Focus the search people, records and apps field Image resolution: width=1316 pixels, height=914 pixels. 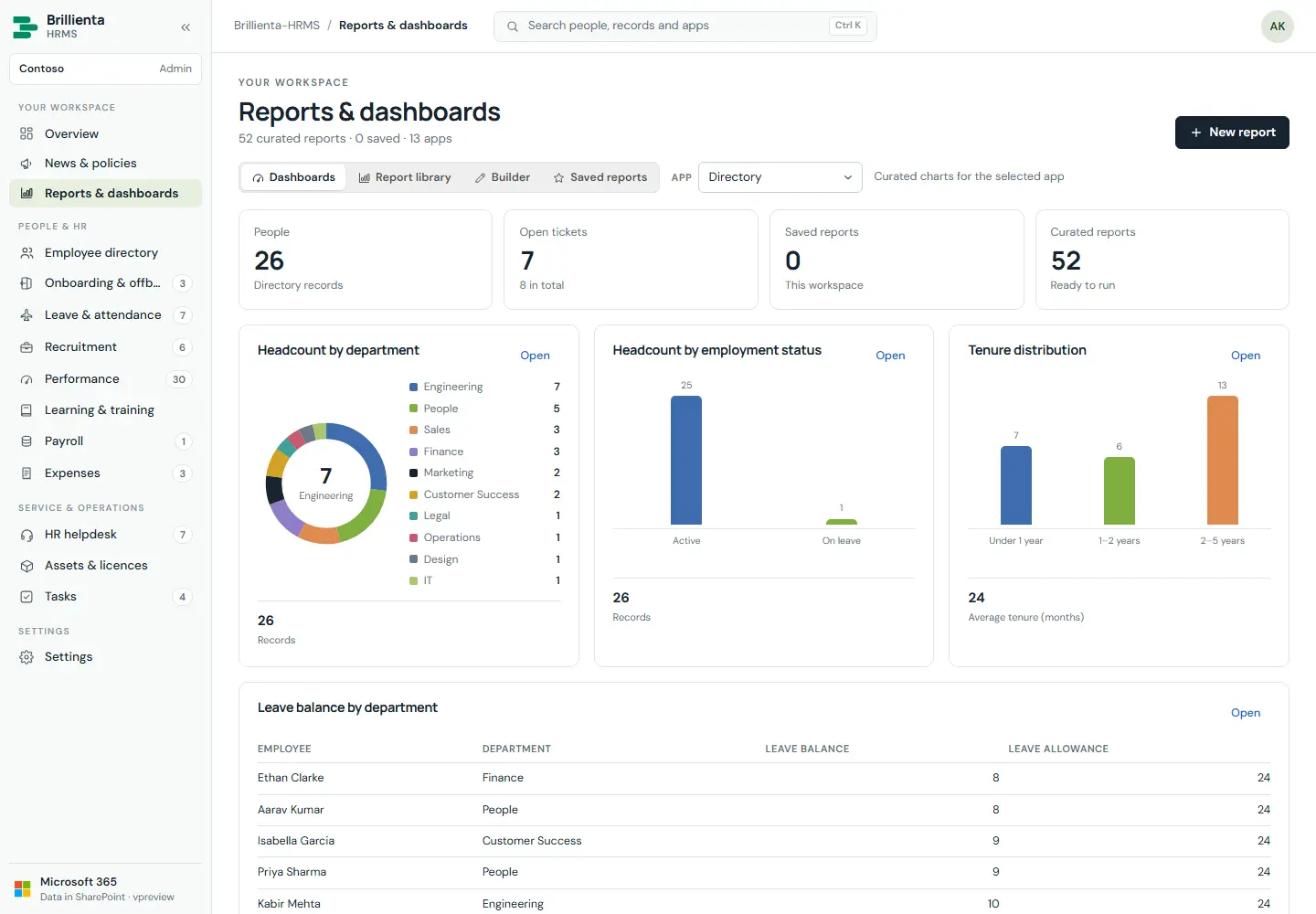[685, 27]
